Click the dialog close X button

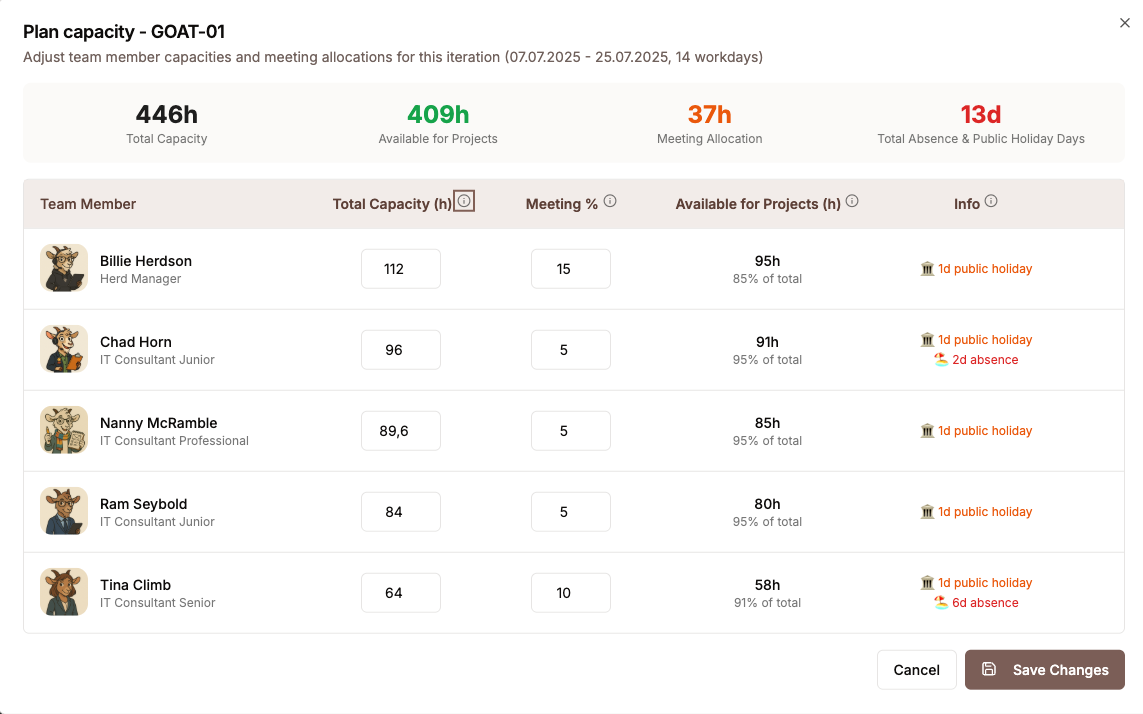(1124, 22)
